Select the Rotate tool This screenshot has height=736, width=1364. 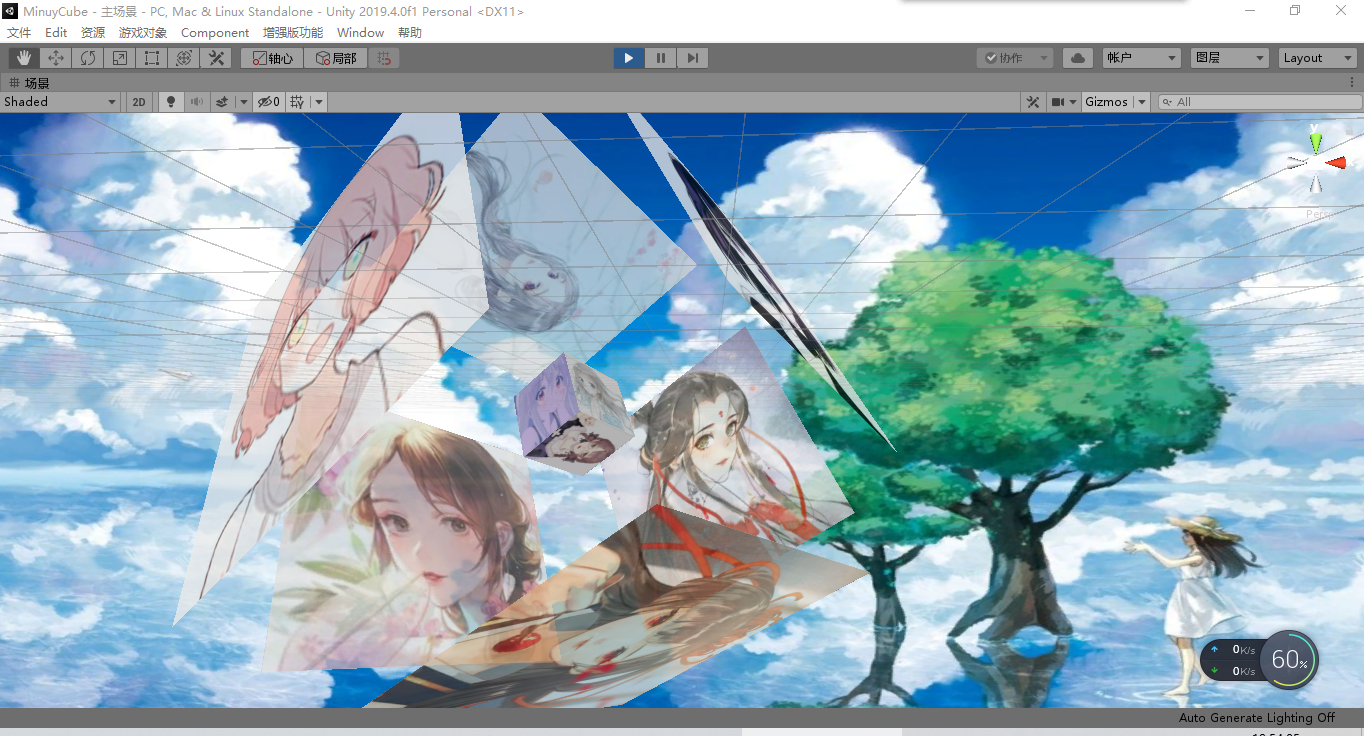(x=87, y=57)
